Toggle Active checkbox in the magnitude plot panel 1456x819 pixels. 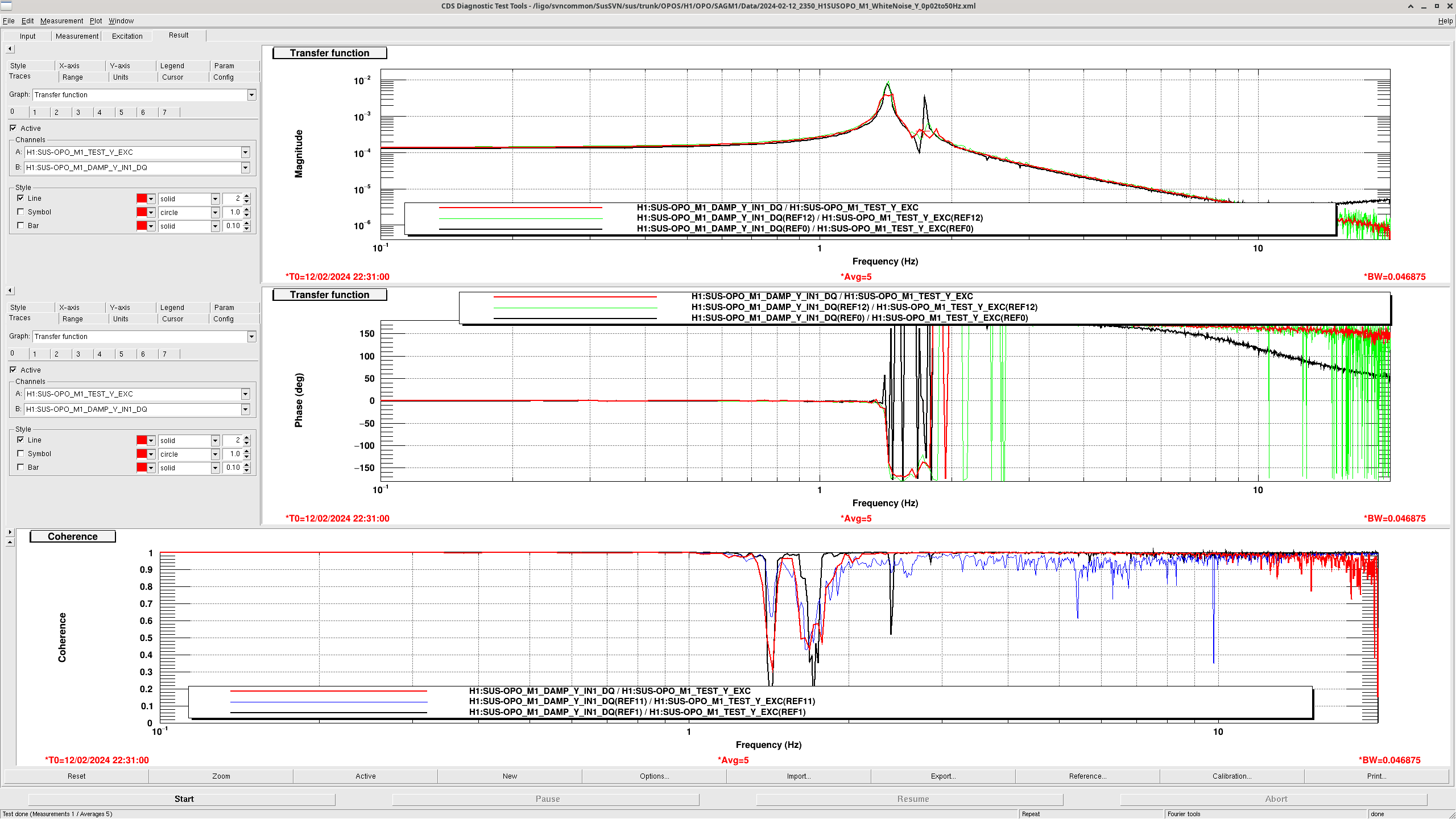pos(13,128)
